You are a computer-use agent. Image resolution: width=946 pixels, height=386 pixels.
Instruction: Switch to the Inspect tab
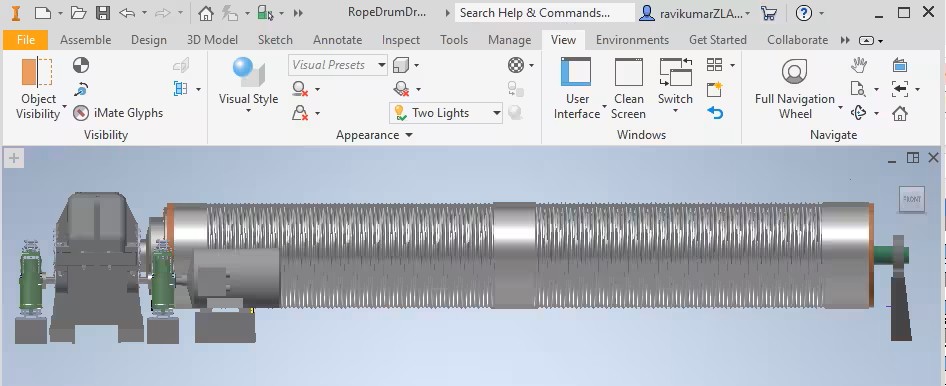pos(401,40)
